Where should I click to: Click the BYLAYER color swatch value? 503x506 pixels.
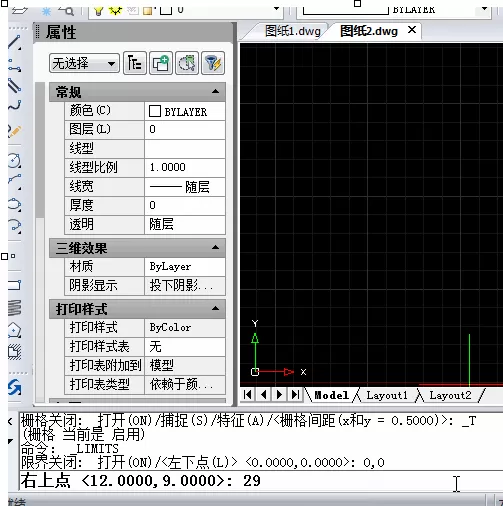click(185, 111)
